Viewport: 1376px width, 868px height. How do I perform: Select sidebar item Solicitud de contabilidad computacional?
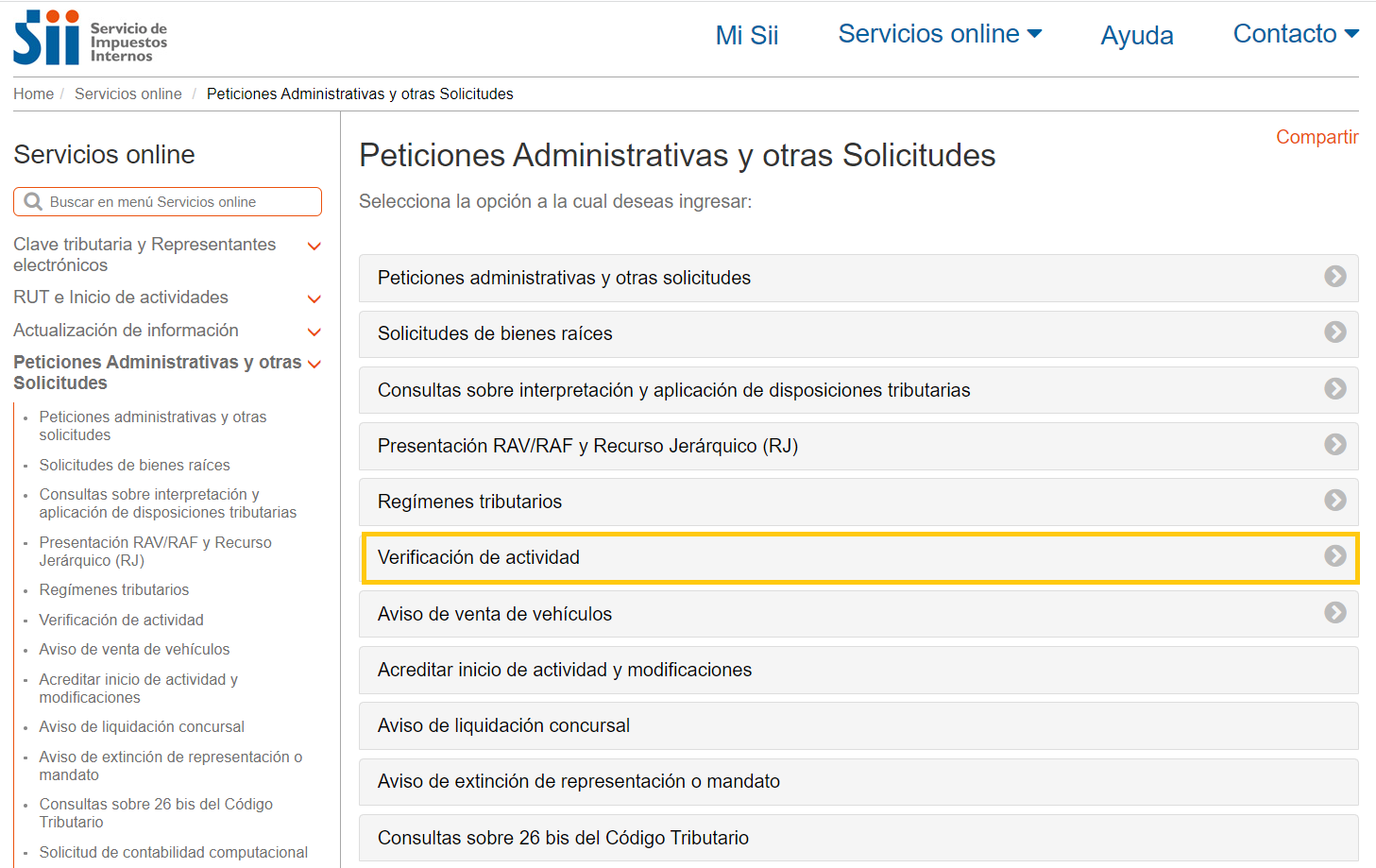(x=174, y=852)
